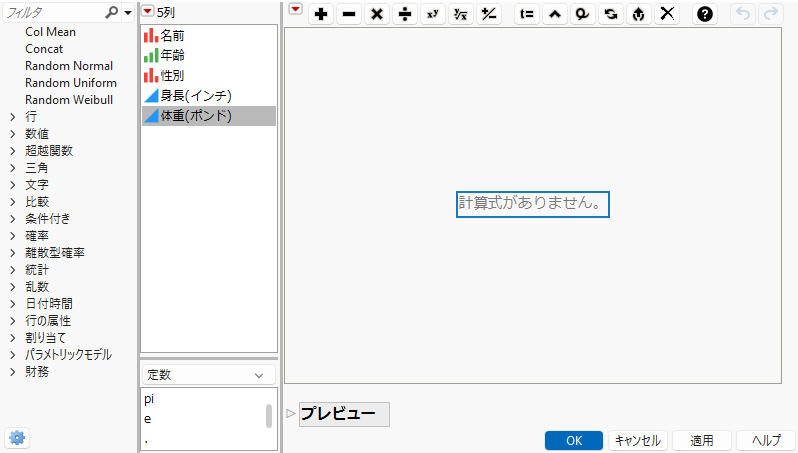The height and width of the screenshot is (453, 798).
Task: Click the multiplication operator button
Action: (x=377, y=14)
